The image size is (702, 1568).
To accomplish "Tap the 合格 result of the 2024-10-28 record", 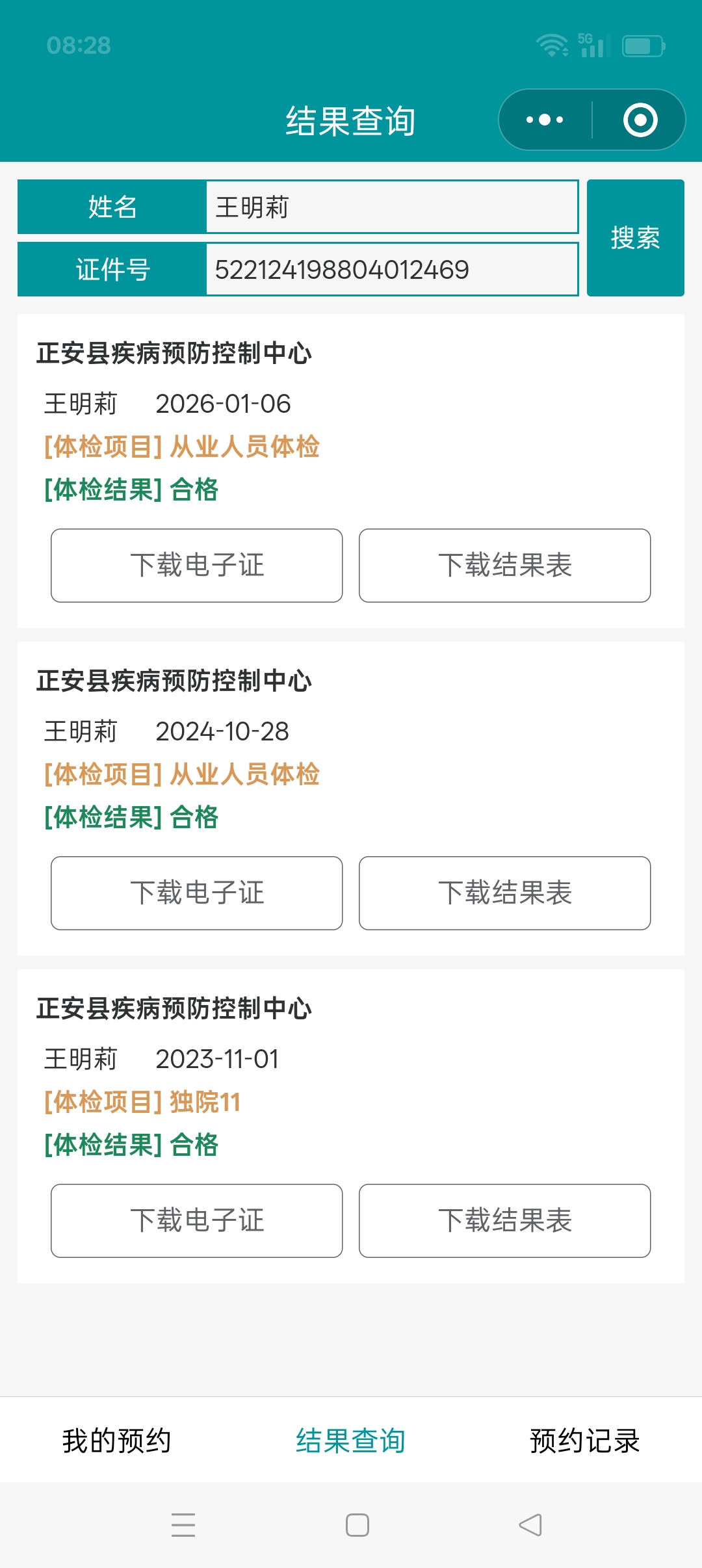I will [194, 818].
